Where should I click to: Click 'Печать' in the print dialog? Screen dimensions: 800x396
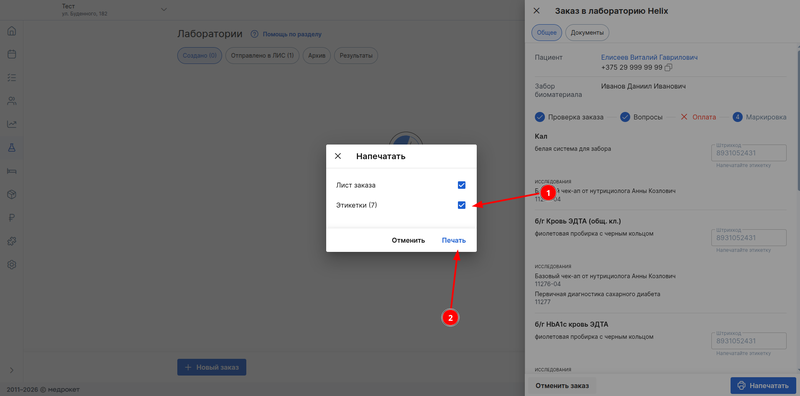(x=454, y=240)
